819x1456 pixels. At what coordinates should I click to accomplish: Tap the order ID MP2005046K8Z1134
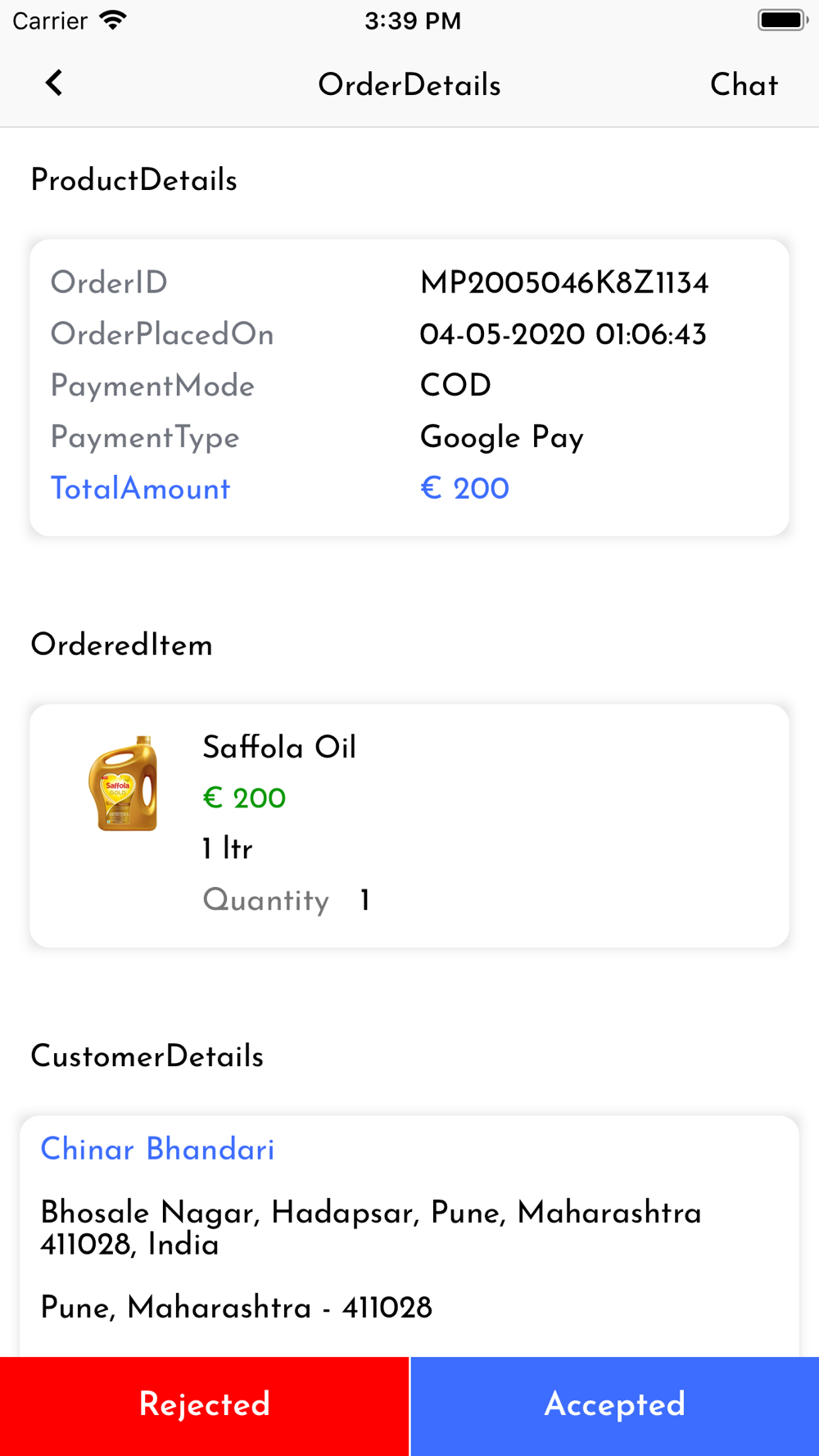564,283
